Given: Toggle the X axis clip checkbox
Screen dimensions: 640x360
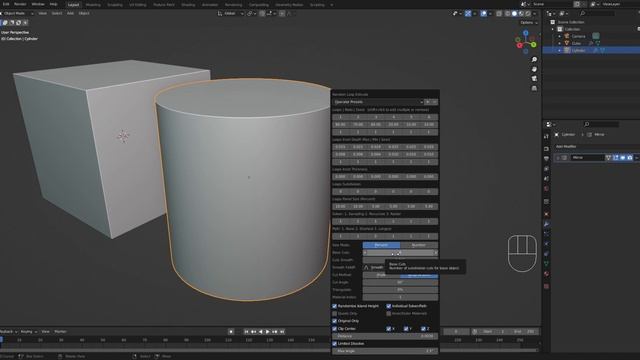Looking at the screenshot, I should [389, 329].
